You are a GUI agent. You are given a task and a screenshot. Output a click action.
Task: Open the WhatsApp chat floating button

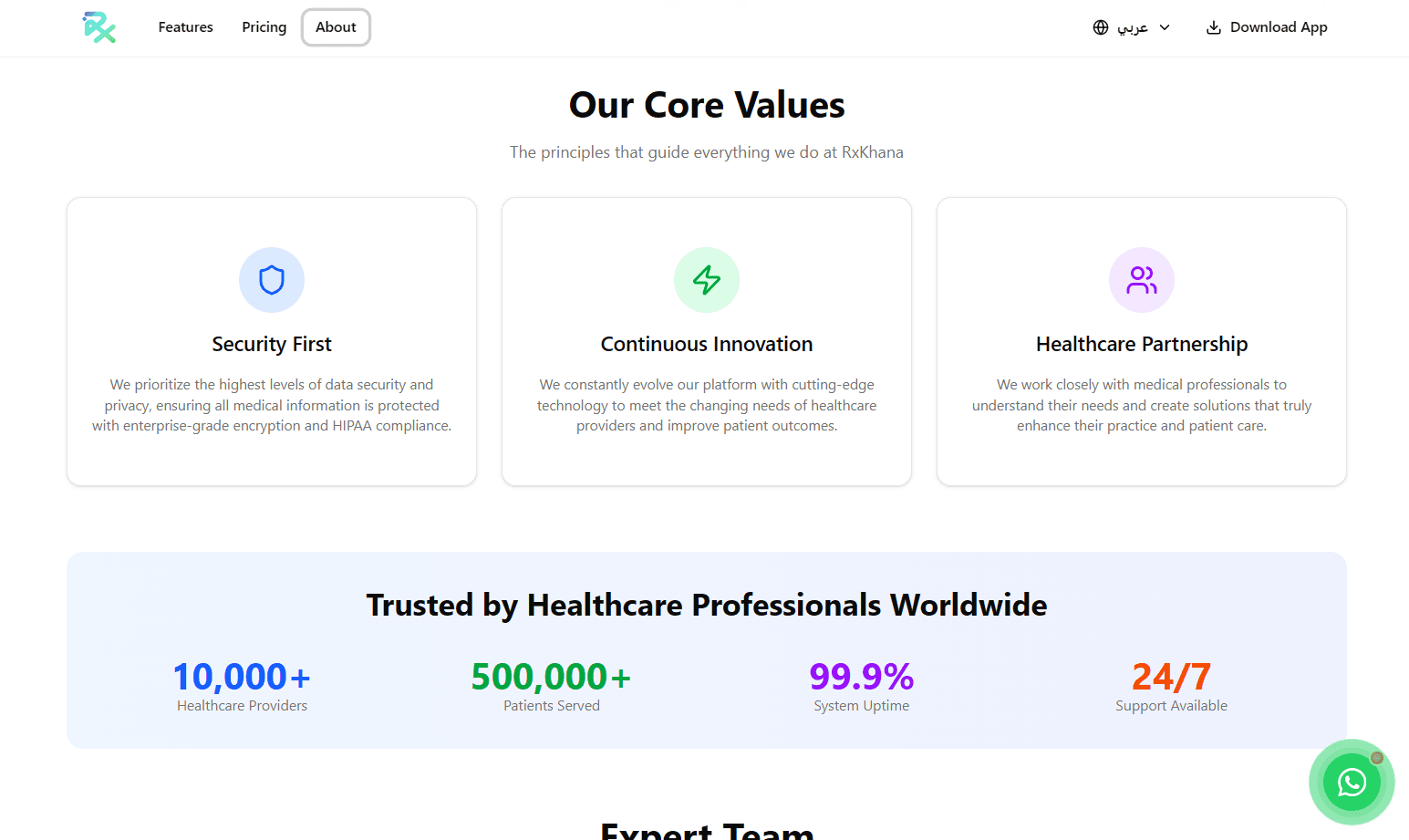[1351, 782]
